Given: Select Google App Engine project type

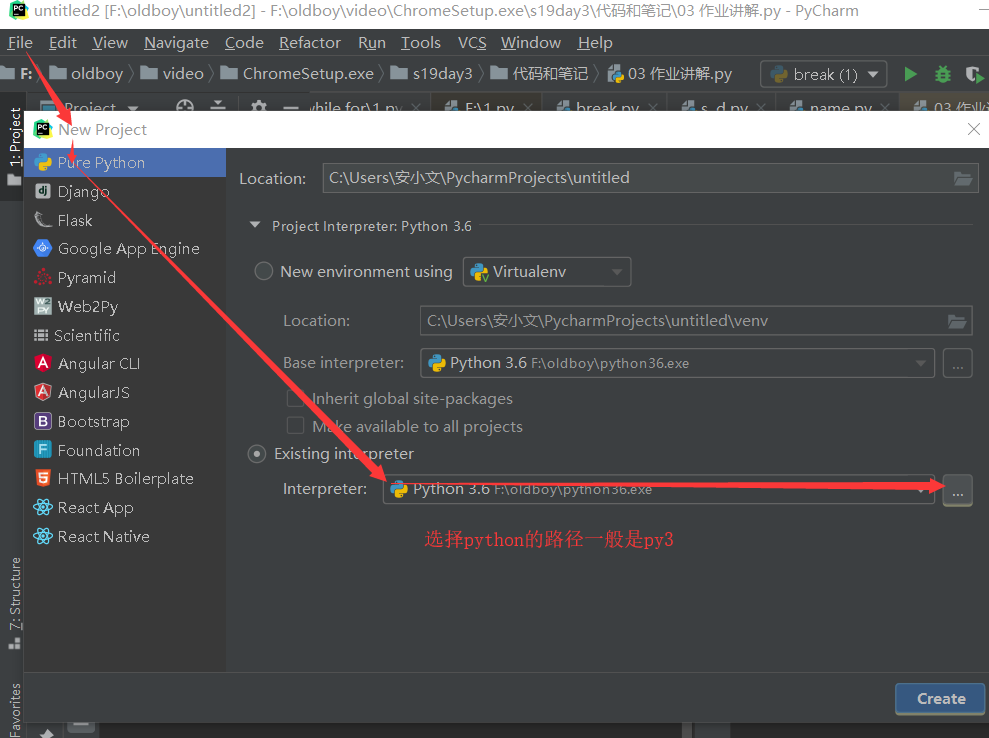Looking at the screenshot, I should click(125, 249).
